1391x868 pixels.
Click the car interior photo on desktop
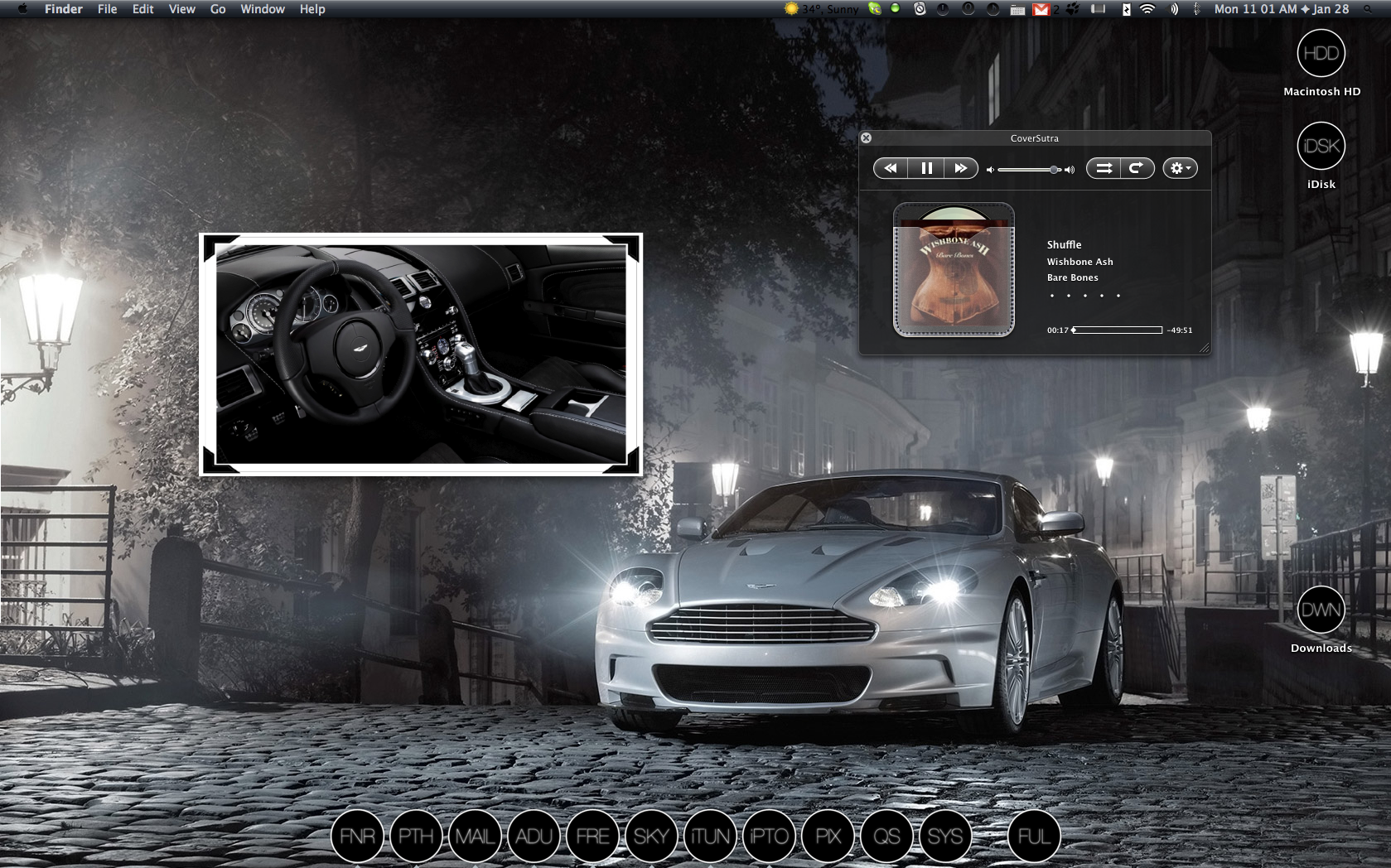click(x=421, y=354)
